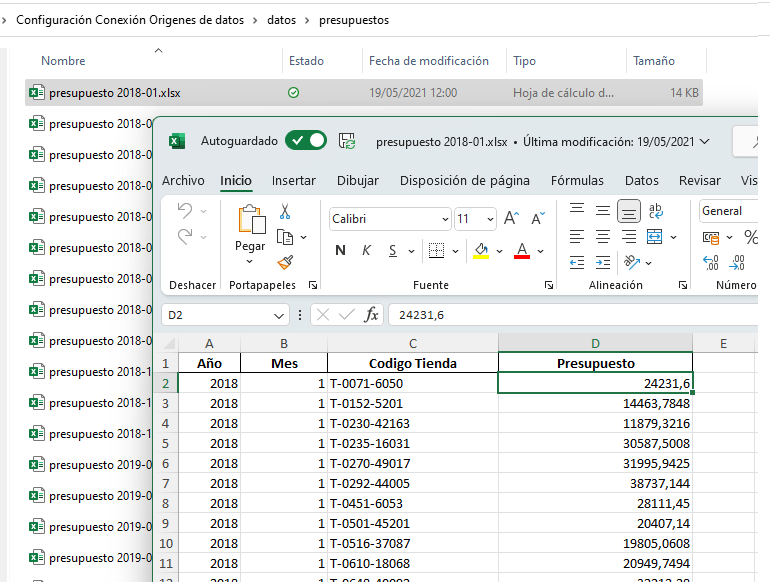Click the Cut scissors icon
Screen dimensions: 770x582
tap(285, 212)
